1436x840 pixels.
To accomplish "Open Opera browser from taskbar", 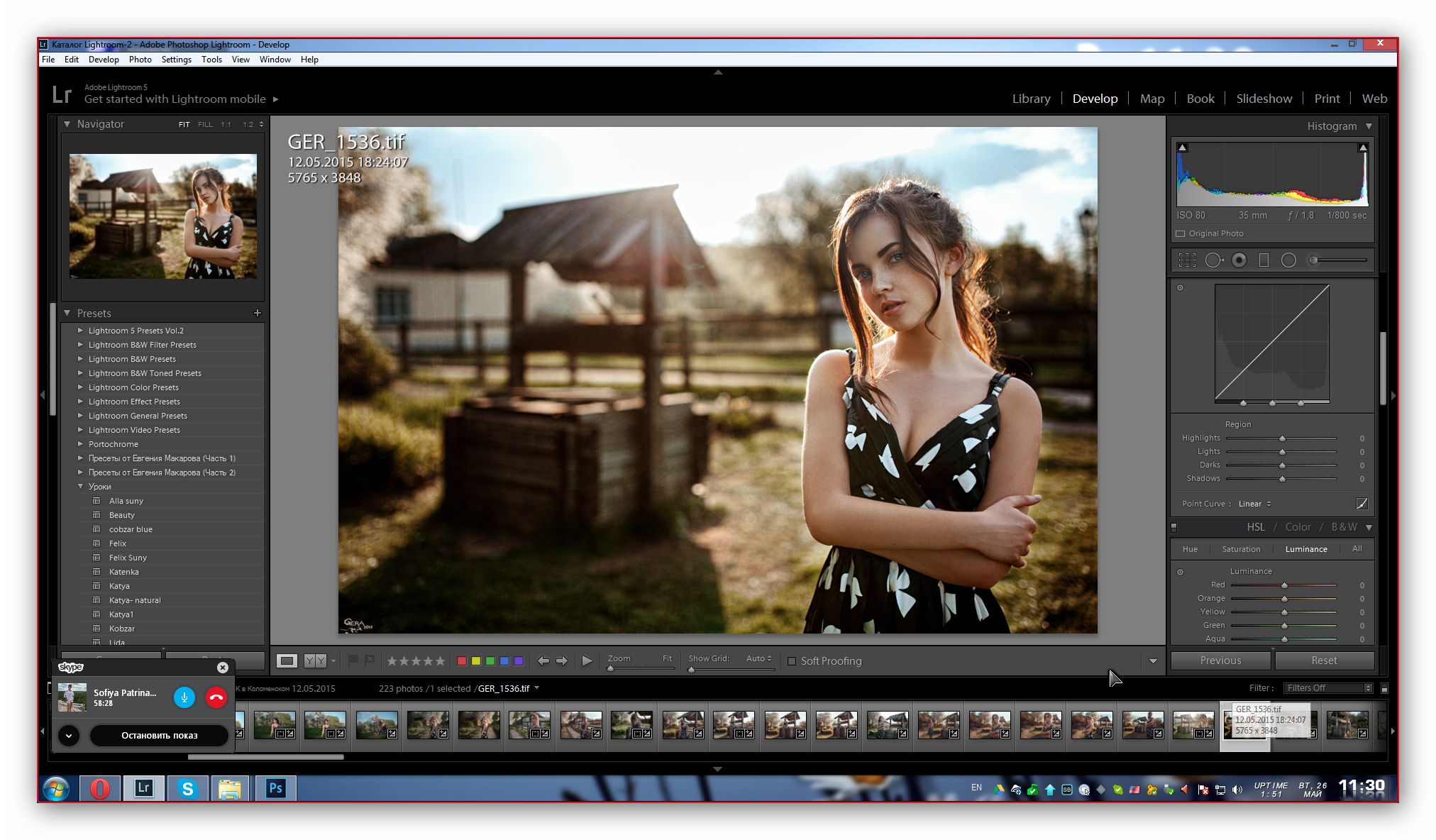I will coord(100,788).
